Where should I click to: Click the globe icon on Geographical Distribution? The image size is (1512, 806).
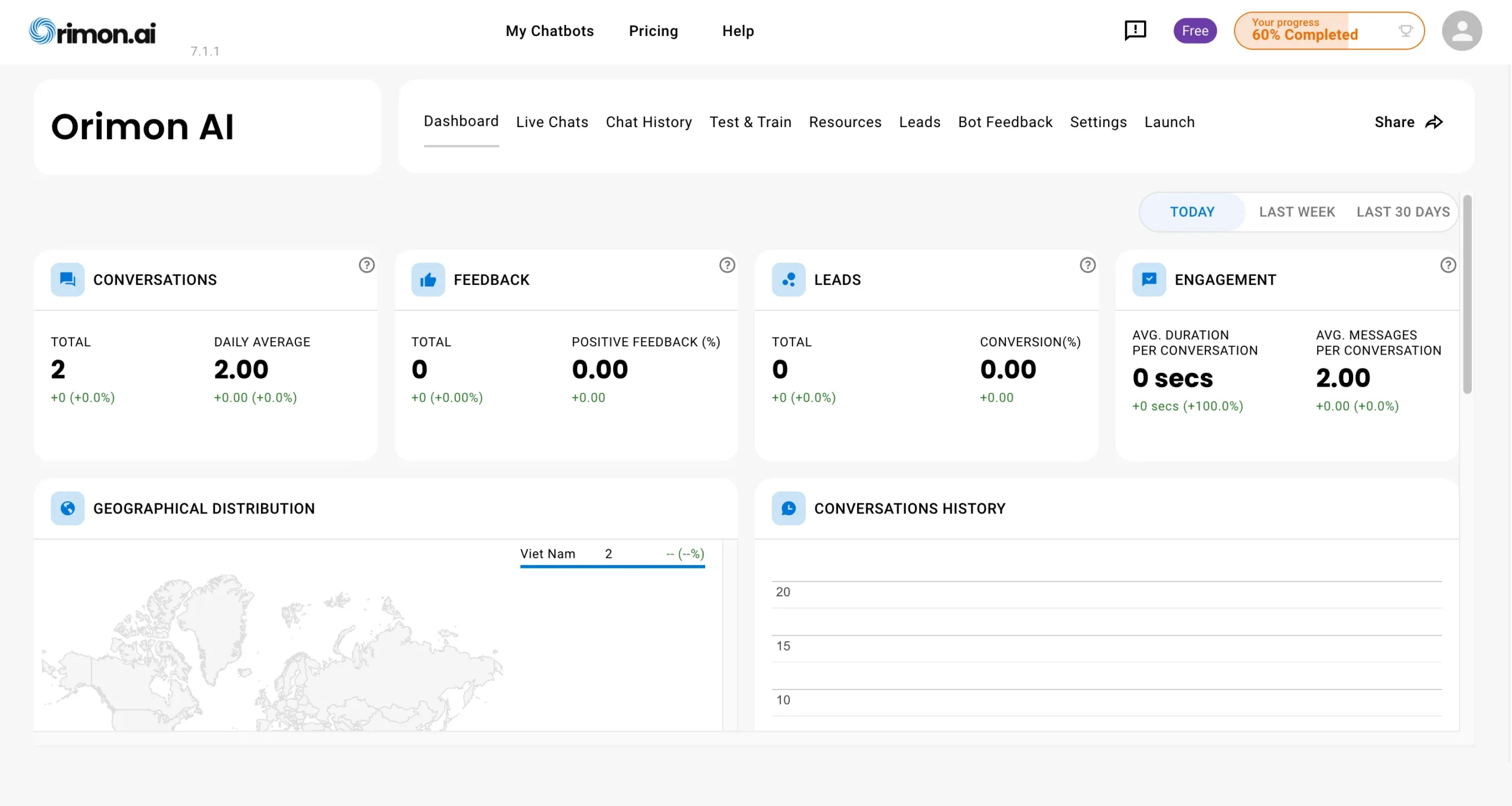[x=67, y=508]
